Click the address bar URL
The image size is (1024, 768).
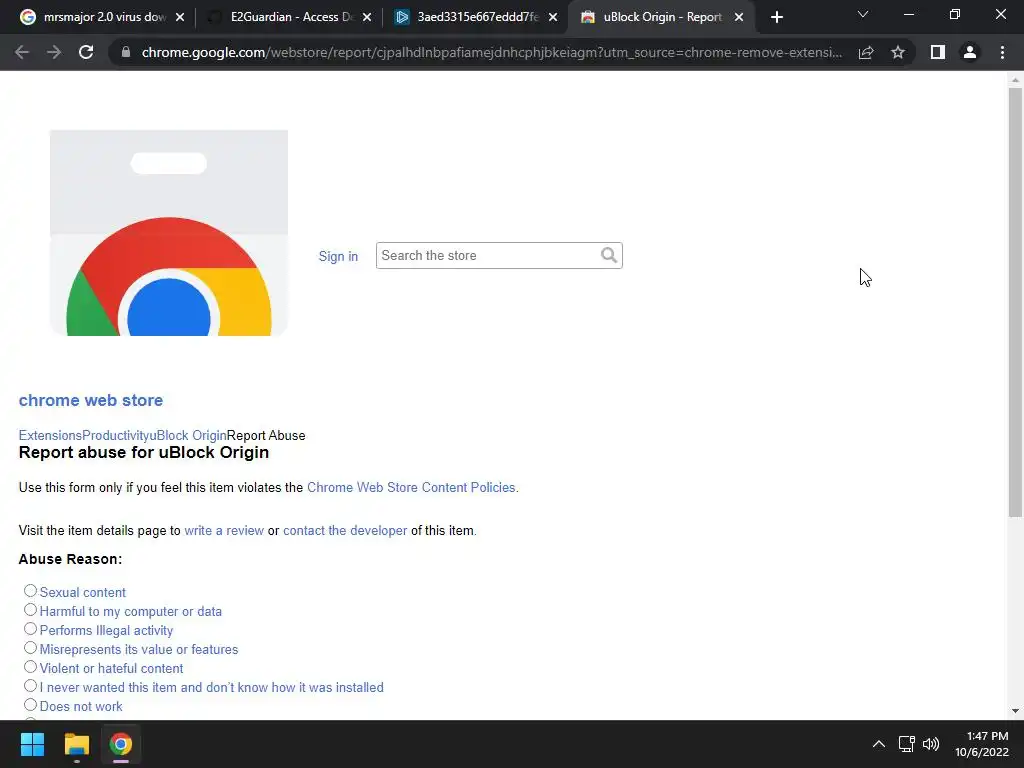[491, 52]
